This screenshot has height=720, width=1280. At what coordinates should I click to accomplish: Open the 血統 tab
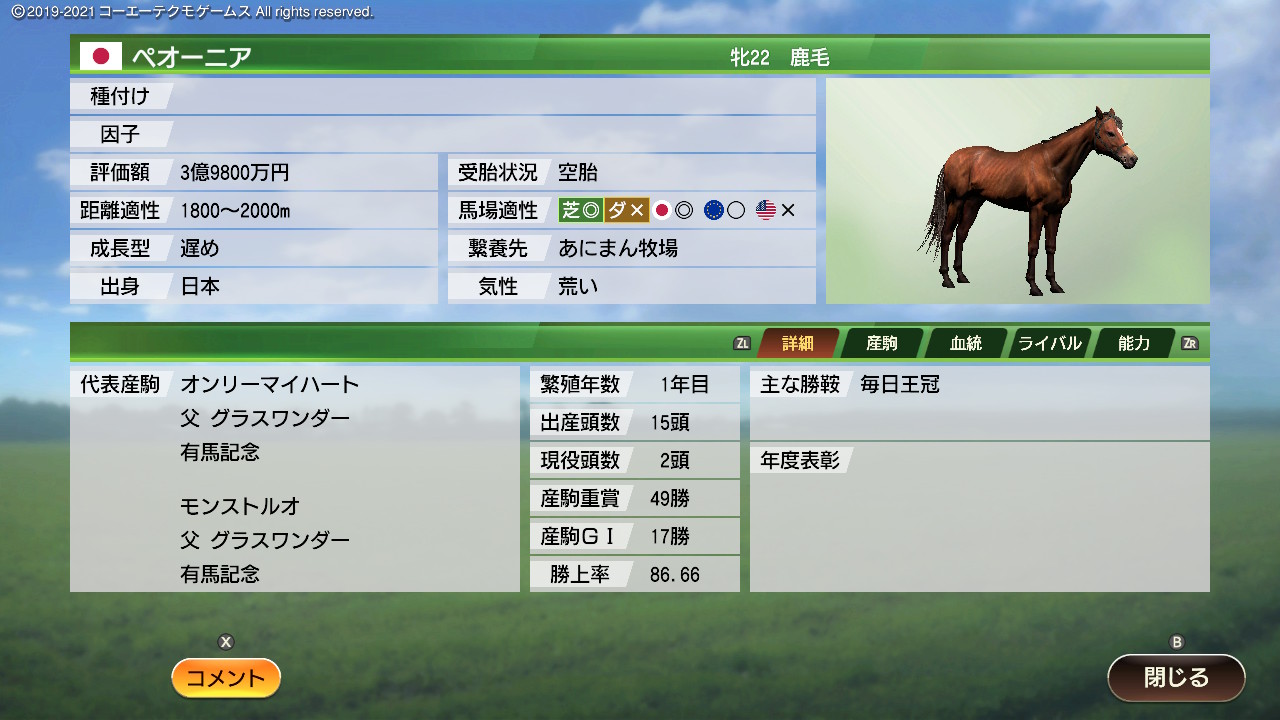pyautogui.click(x=965, y=343)
